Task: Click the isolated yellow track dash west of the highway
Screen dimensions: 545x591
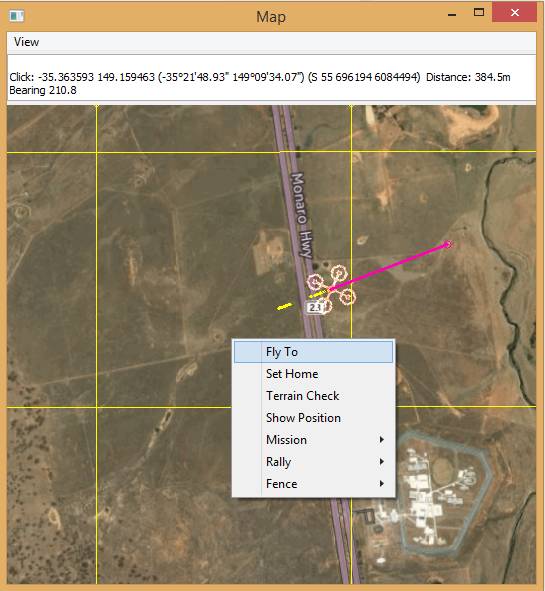Action: (x=285, y=306)
